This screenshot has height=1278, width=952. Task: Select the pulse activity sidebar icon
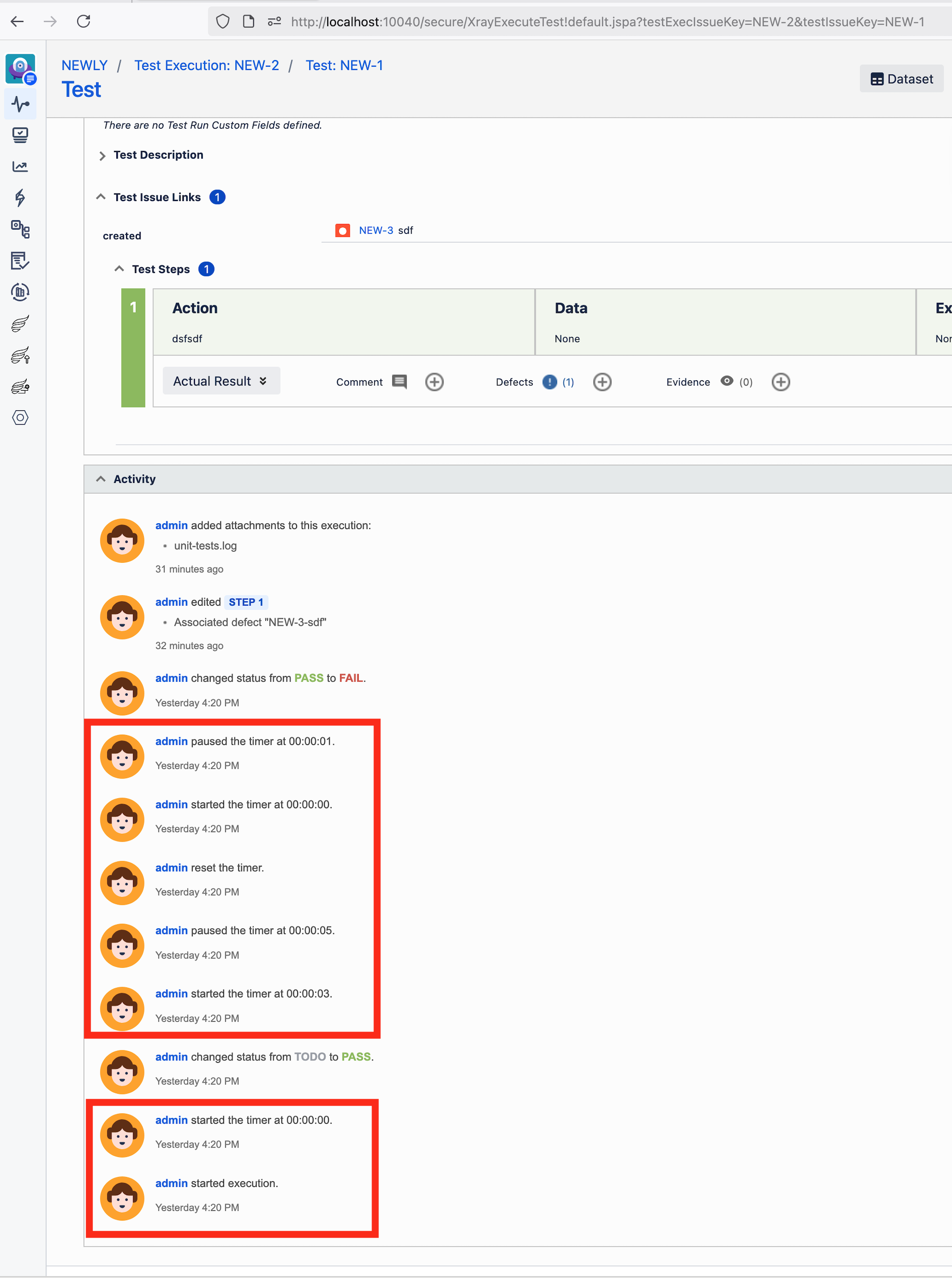[x=20, y=104]
